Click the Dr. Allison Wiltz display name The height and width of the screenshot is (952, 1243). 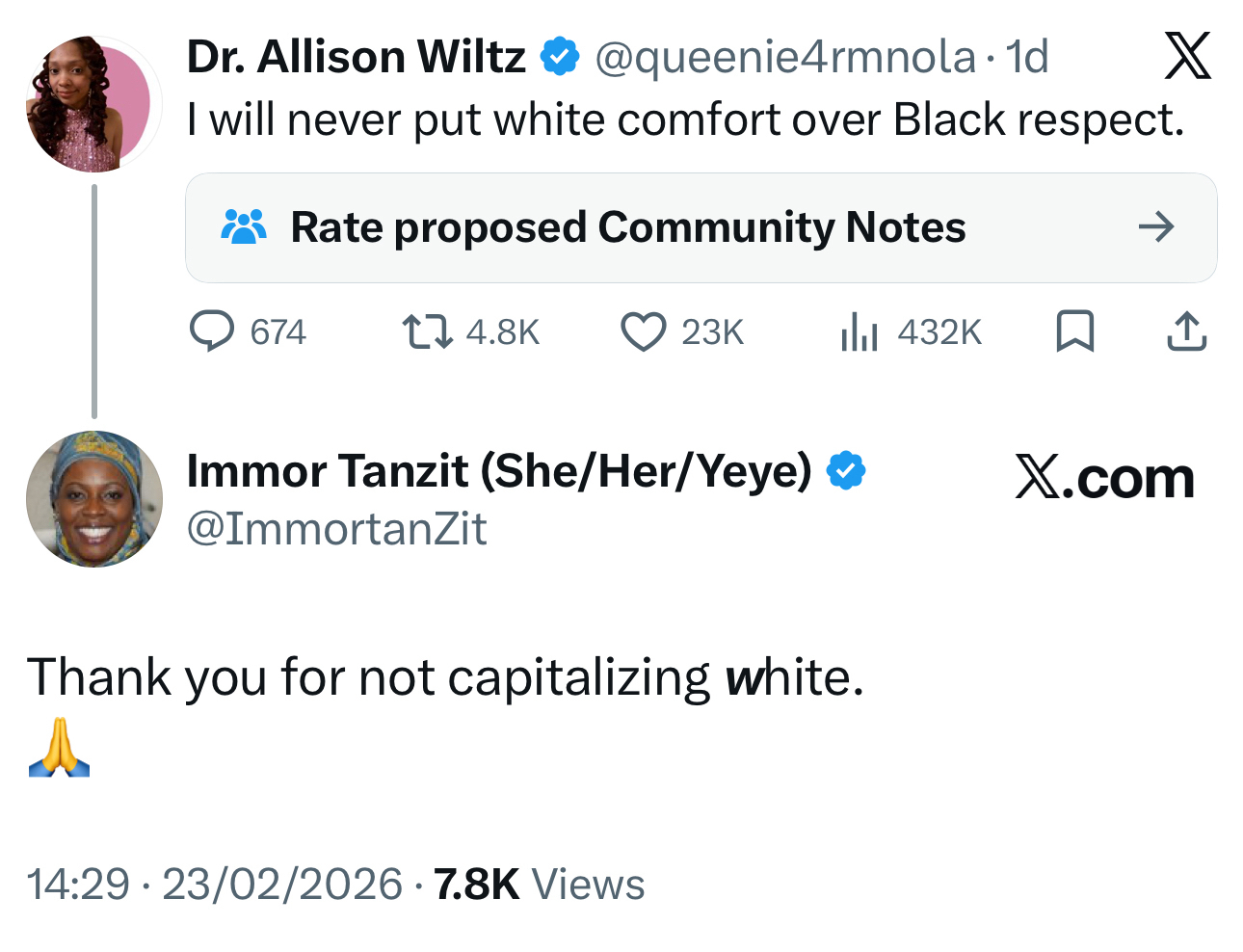pyautogui.click(x=356, y=57)
